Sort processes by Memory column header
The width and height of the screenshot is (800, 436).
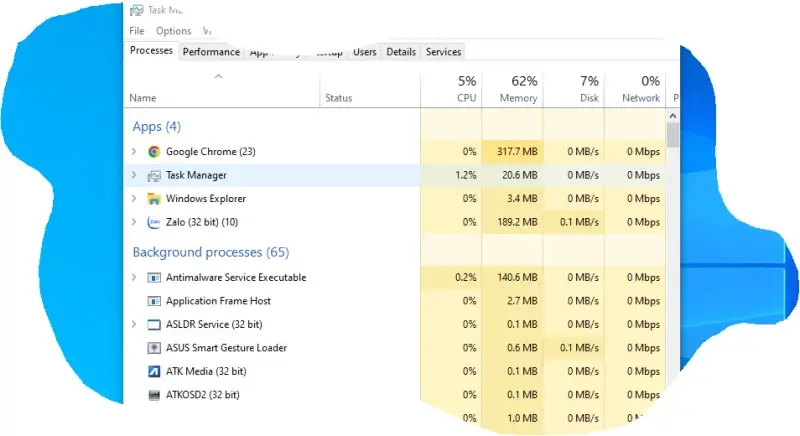click(x=519, y=89)
